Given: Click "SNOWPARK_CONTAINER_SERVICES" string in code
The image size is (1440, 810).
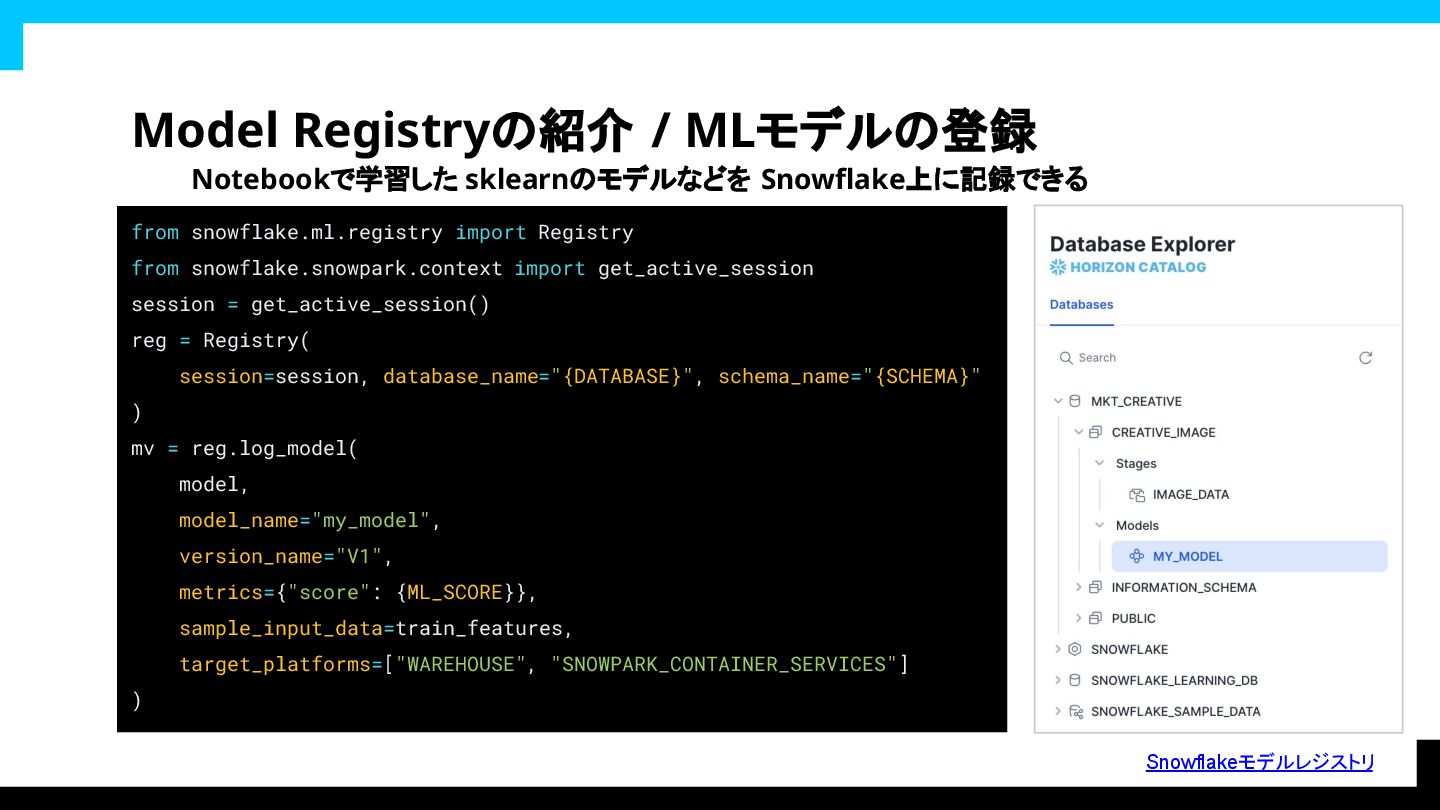Looking at the screenshot, I should point(724,664).
